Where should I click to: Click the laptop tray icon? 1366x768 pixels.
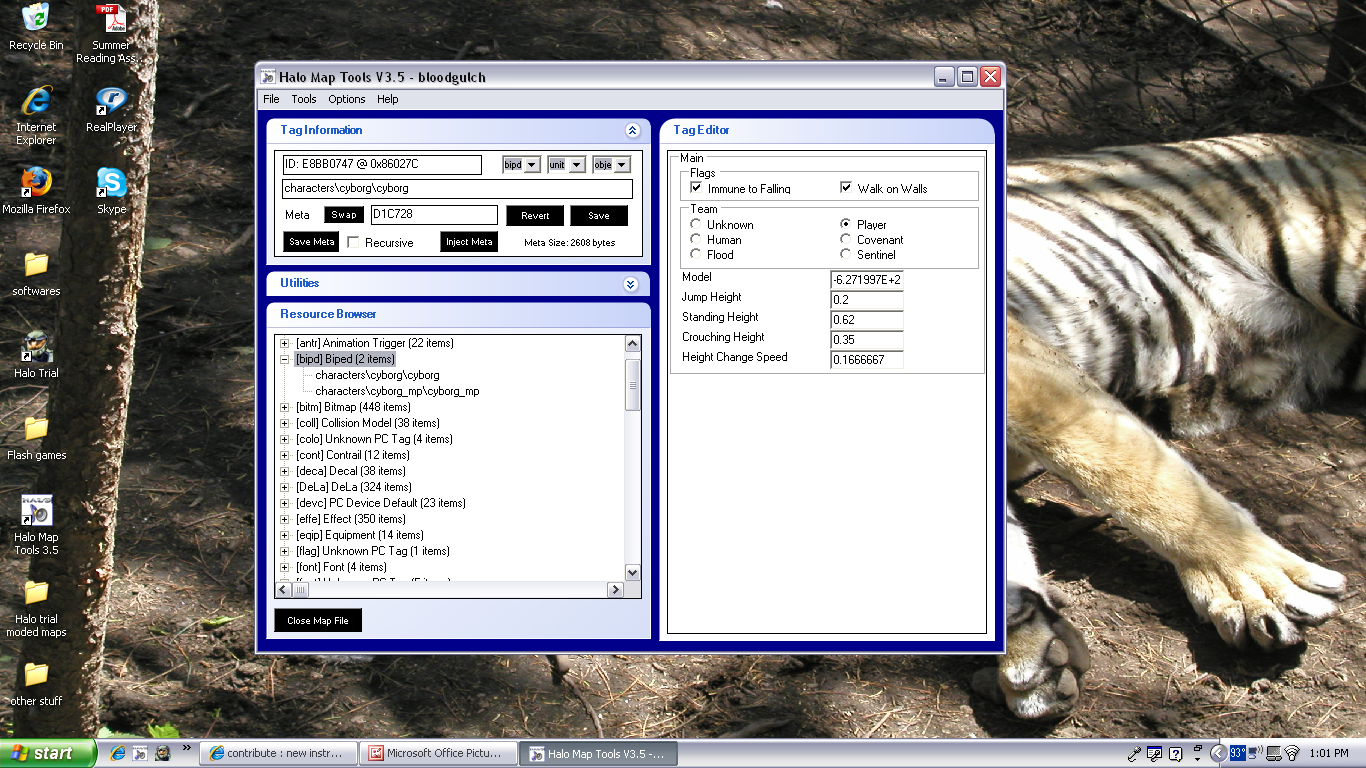click(x=1273, y=753)
